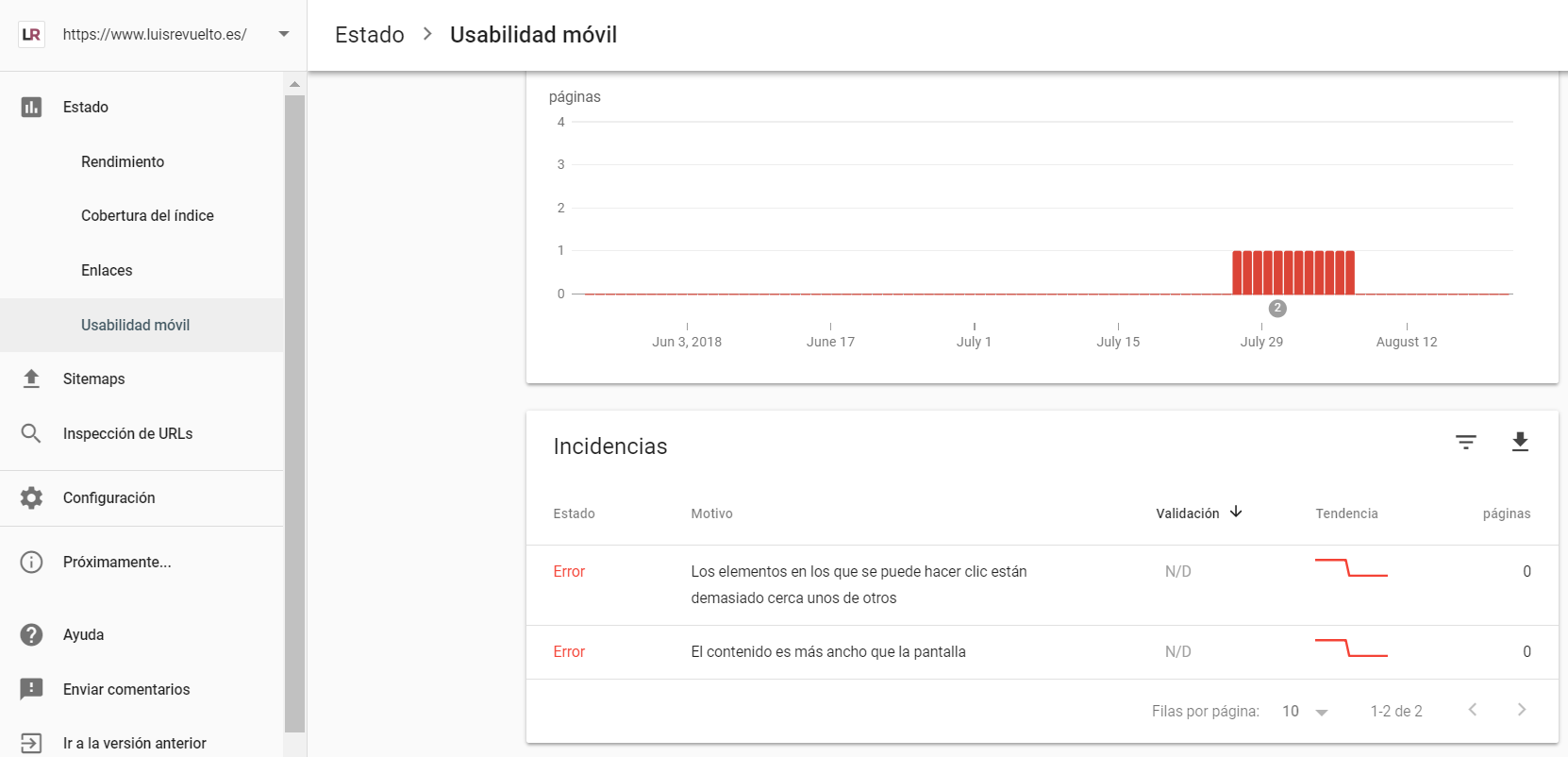1568x757 pixels.
Task: Open the Incidencias filter icon
Action: point(1465,442)
